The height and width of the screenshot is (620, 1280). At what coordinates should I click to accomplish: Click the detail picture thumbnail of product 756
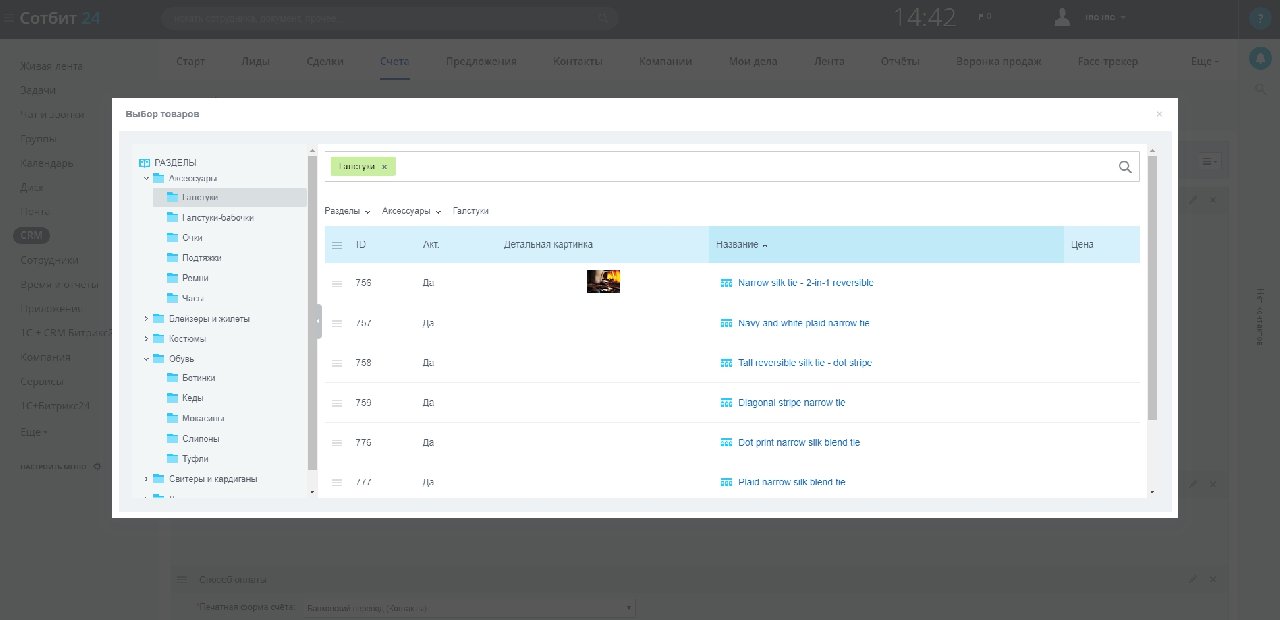point(603,281)
